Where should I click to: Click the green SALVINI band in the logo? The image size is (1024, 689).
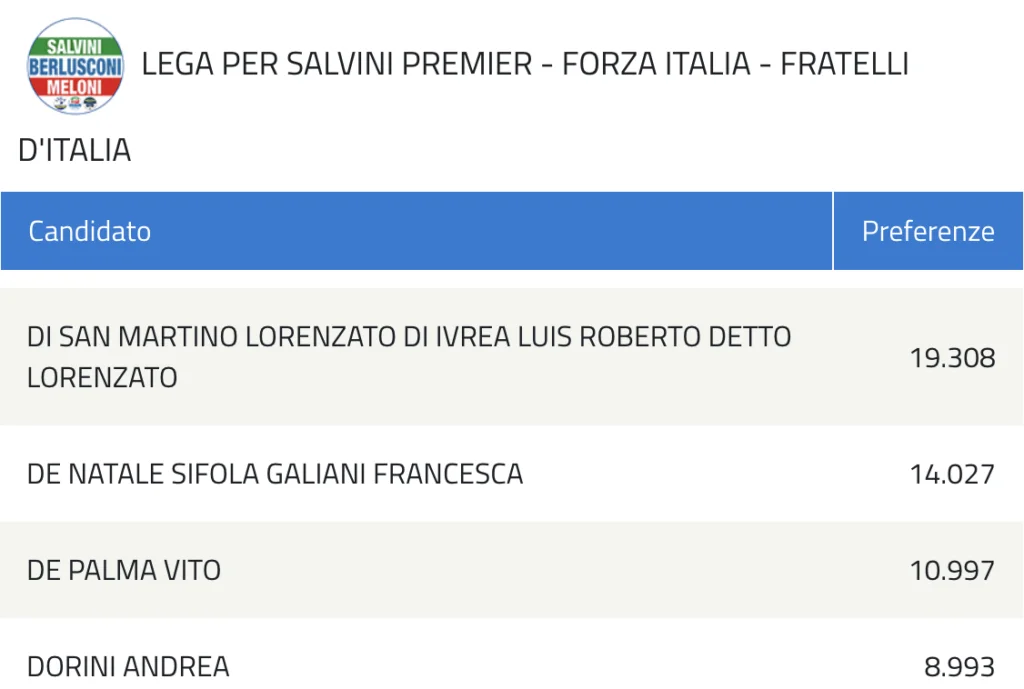77,45
